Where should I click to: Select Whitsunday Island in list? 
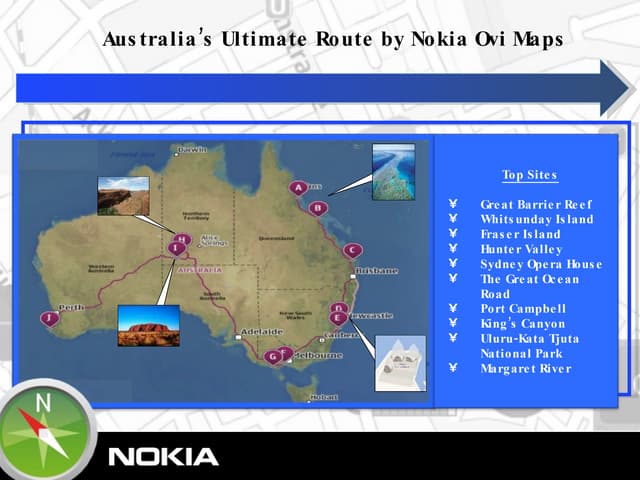(537, 219)
